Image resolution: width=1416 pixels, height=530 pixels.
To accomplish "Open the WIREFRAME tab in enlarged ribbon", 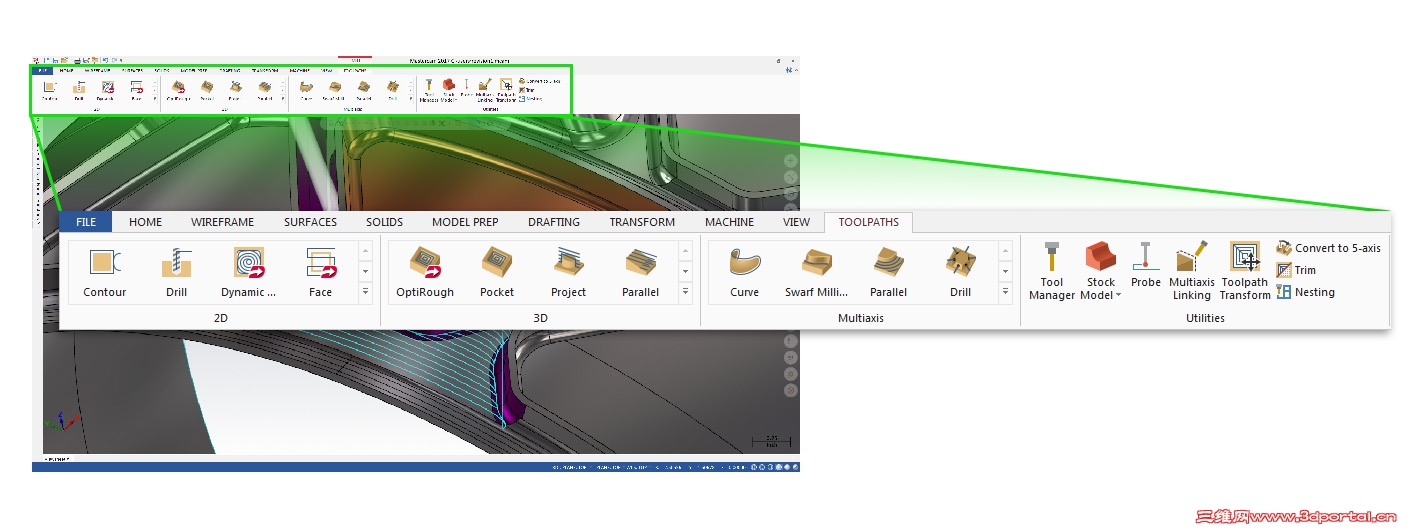I will pyautogui.click(x=222, y=222).
